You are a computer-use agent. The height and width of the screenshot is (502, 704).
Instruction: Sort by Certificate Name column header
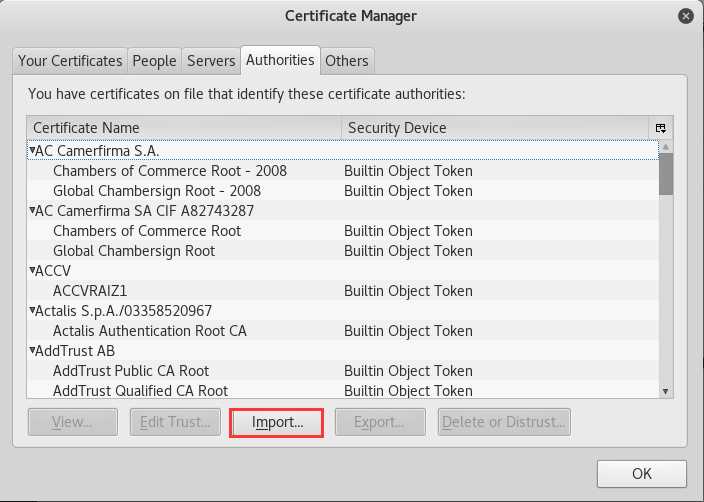(184, 128)
